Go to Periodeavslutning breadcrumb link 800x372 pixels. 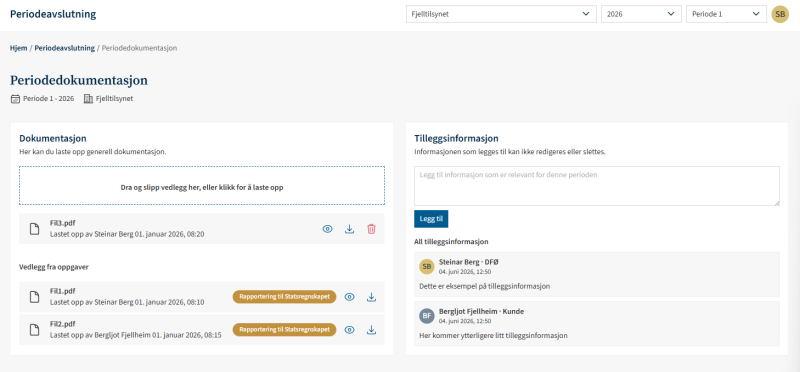[x=65, y=48]
